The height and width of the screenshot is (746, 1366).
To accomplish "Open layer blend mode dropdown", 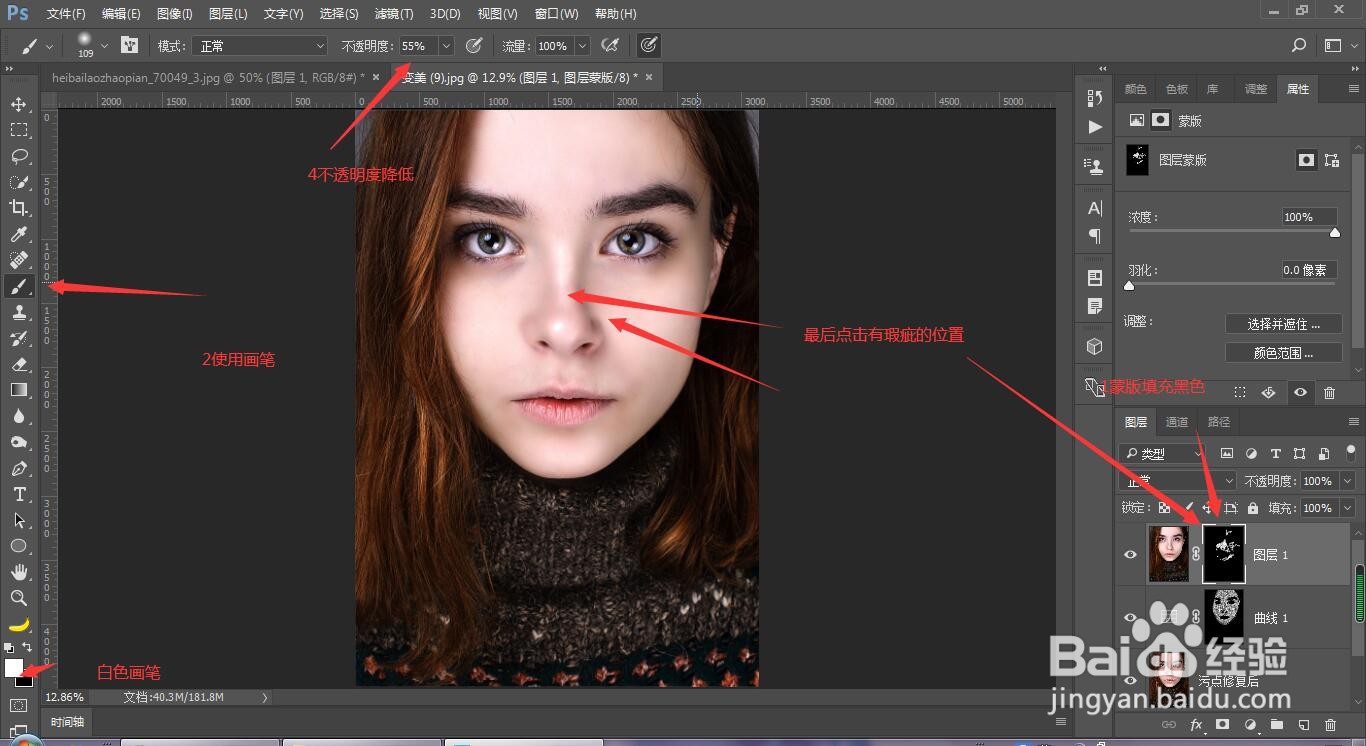I will [1178, 481].
